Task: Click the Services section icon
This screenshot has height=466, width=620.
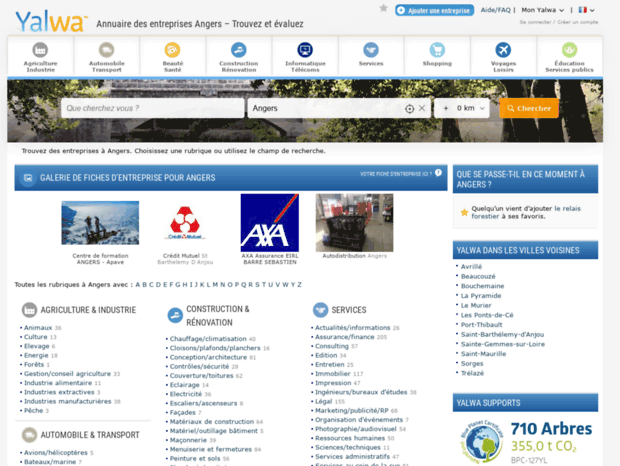Action: (x=320, y=310)
